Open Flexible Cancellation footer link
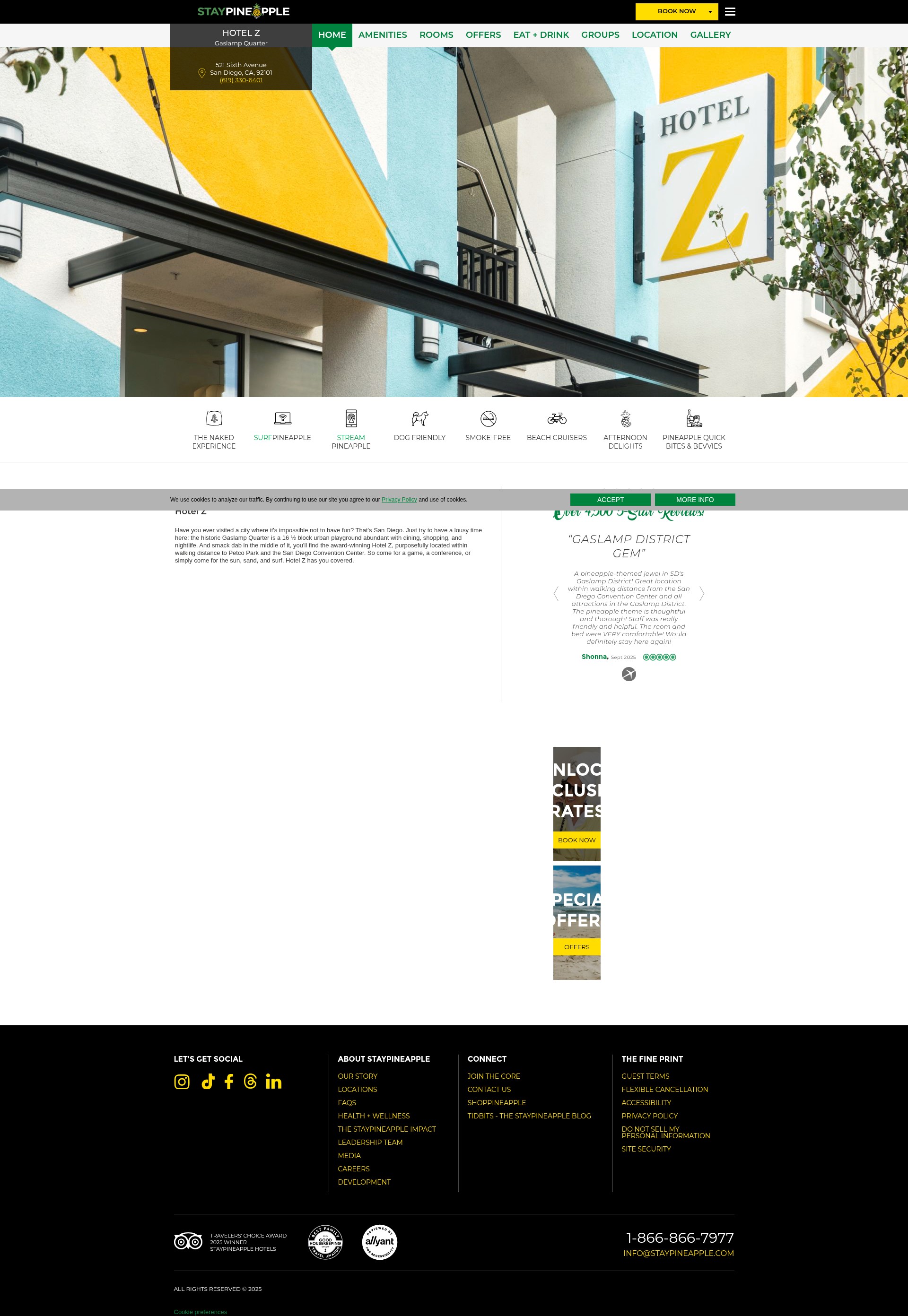Screen dimensions: 908x1316 click(664, 1089)
